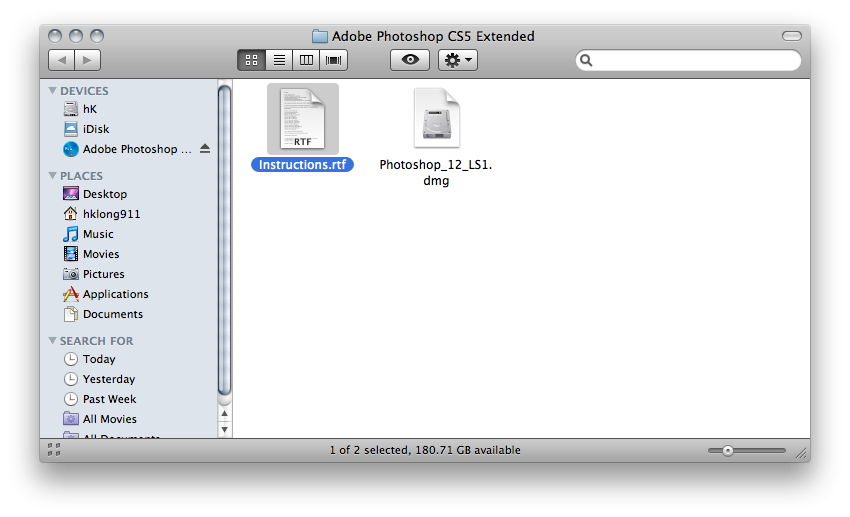This screenshot has height=517, width=850.
Task: Click the Yesterday smart search clock icon
Action: [x=70, y=379]
